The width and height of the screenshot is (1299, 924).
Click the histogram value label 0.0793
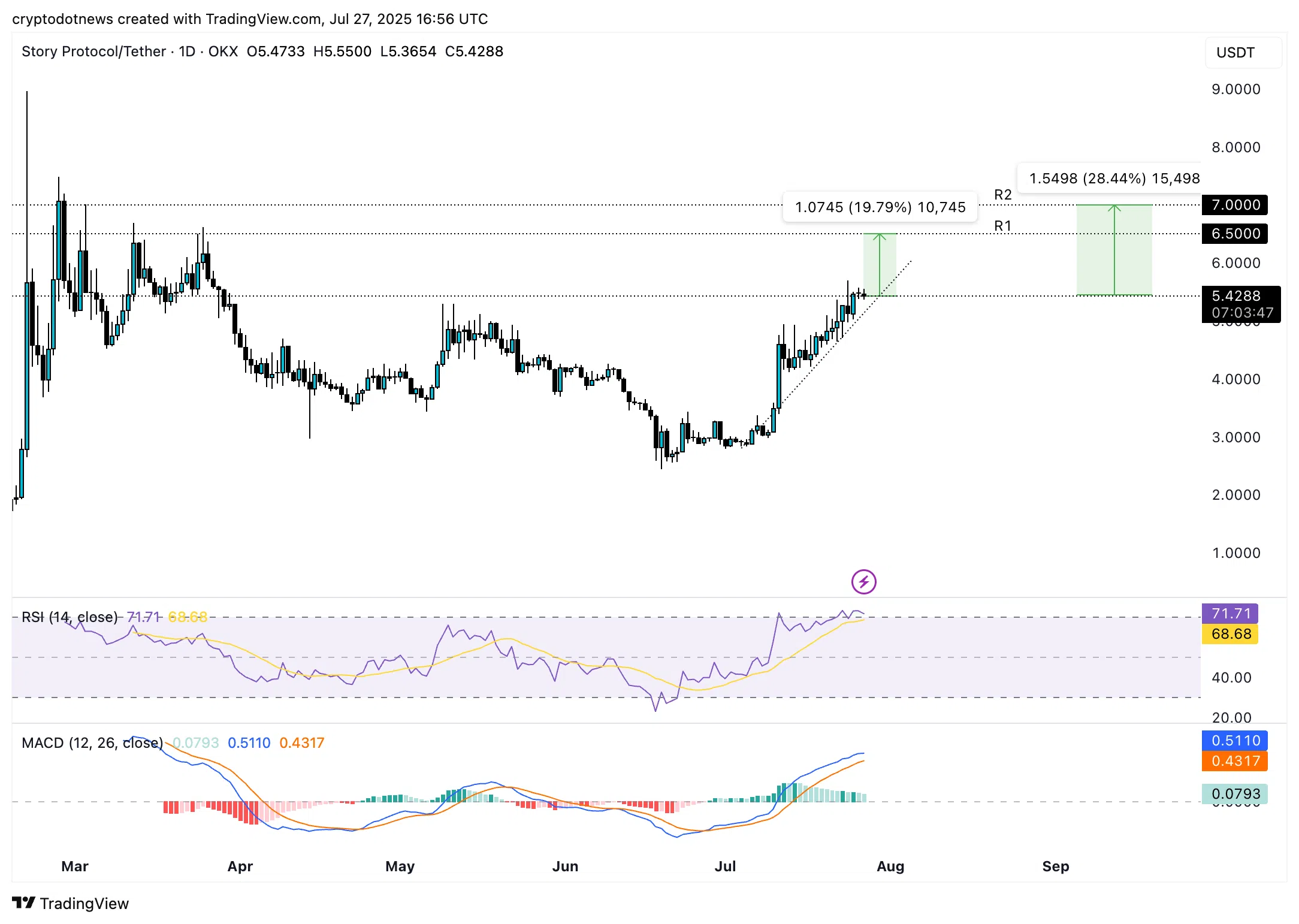(x=1235, y=794)
